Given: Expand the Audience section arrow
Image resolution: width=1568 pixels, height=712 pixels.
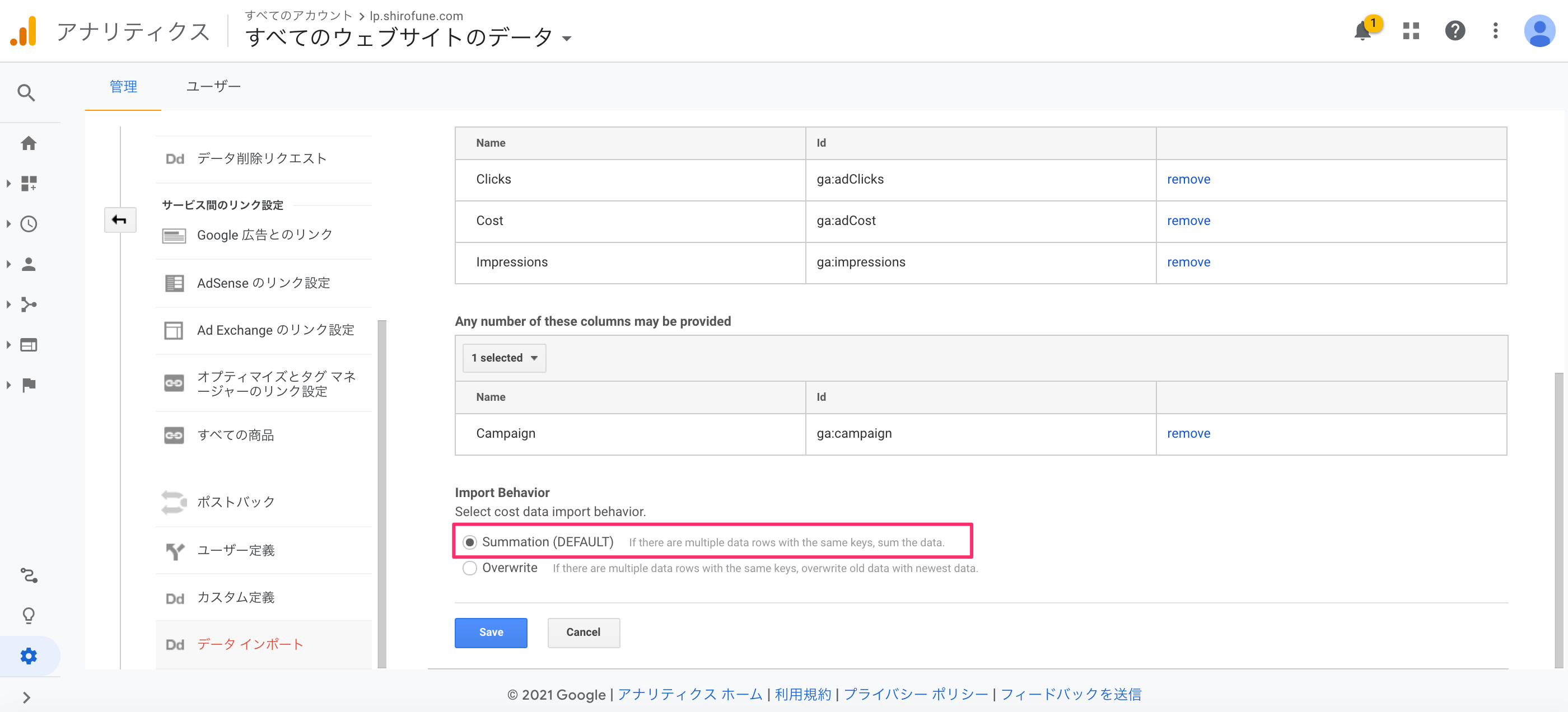Looking at the screenshot, I should coord(8,264).
